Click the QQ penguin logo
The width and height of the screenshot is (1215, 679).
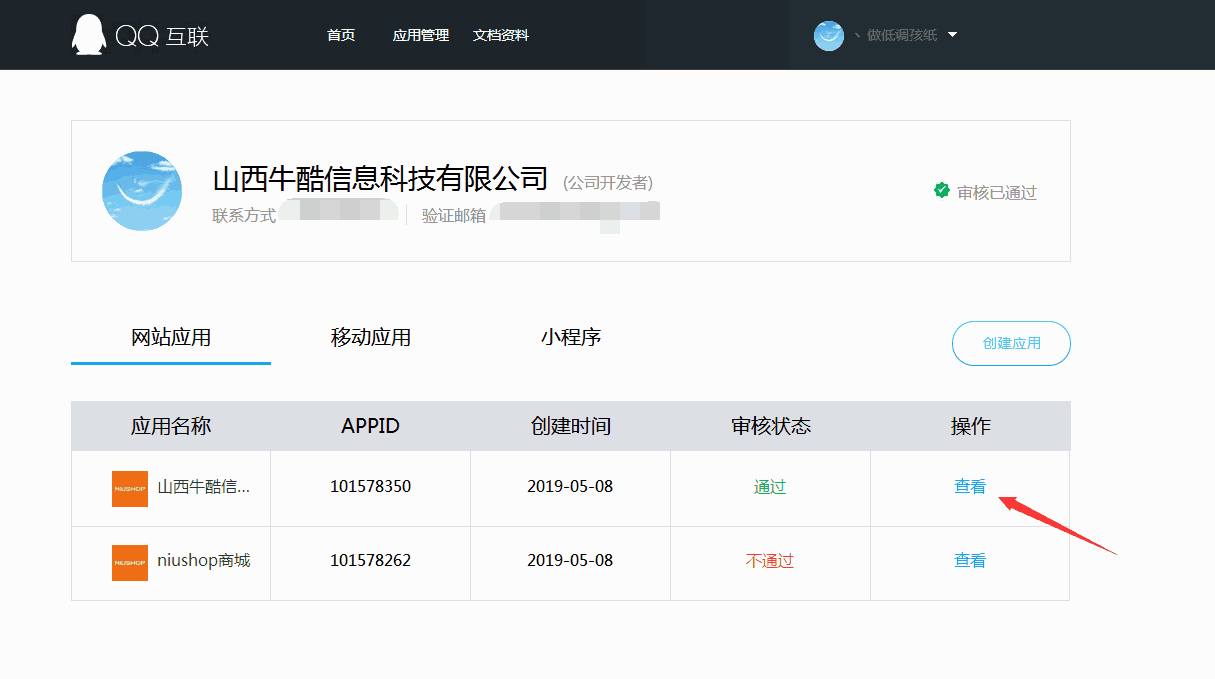[89, 35]
